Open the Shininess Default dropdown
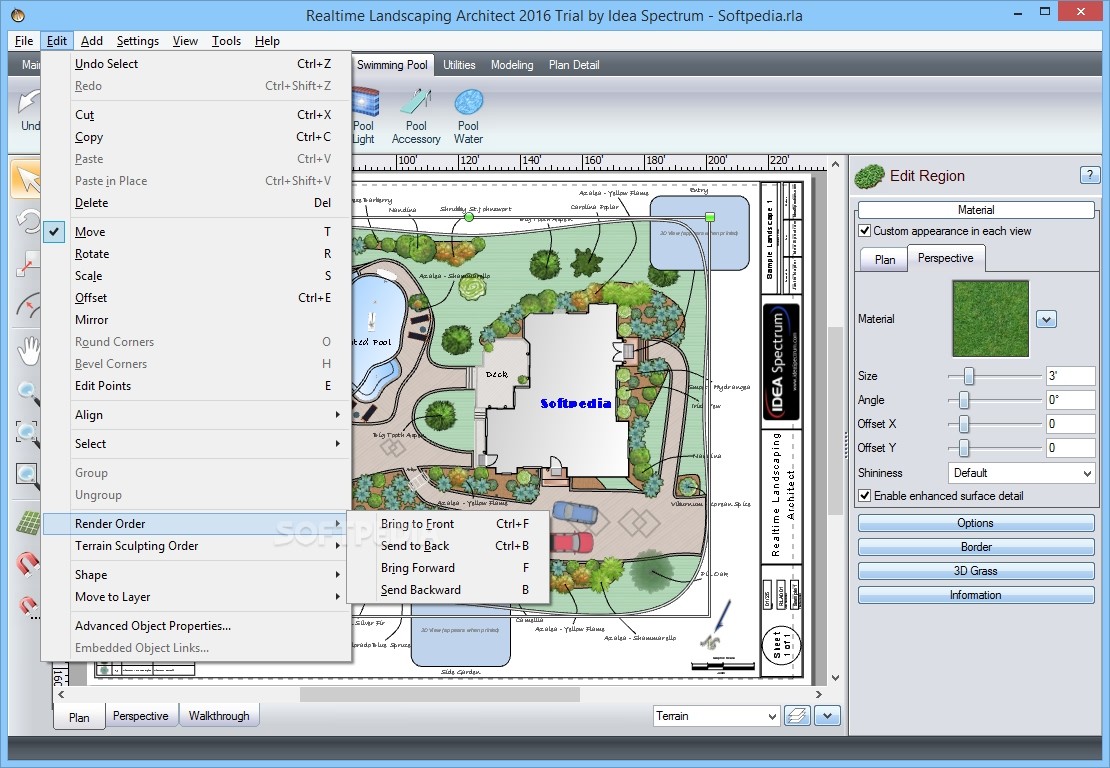Image resolution: width=1110 pixels, height=768 pixels. coord(1022,473)
